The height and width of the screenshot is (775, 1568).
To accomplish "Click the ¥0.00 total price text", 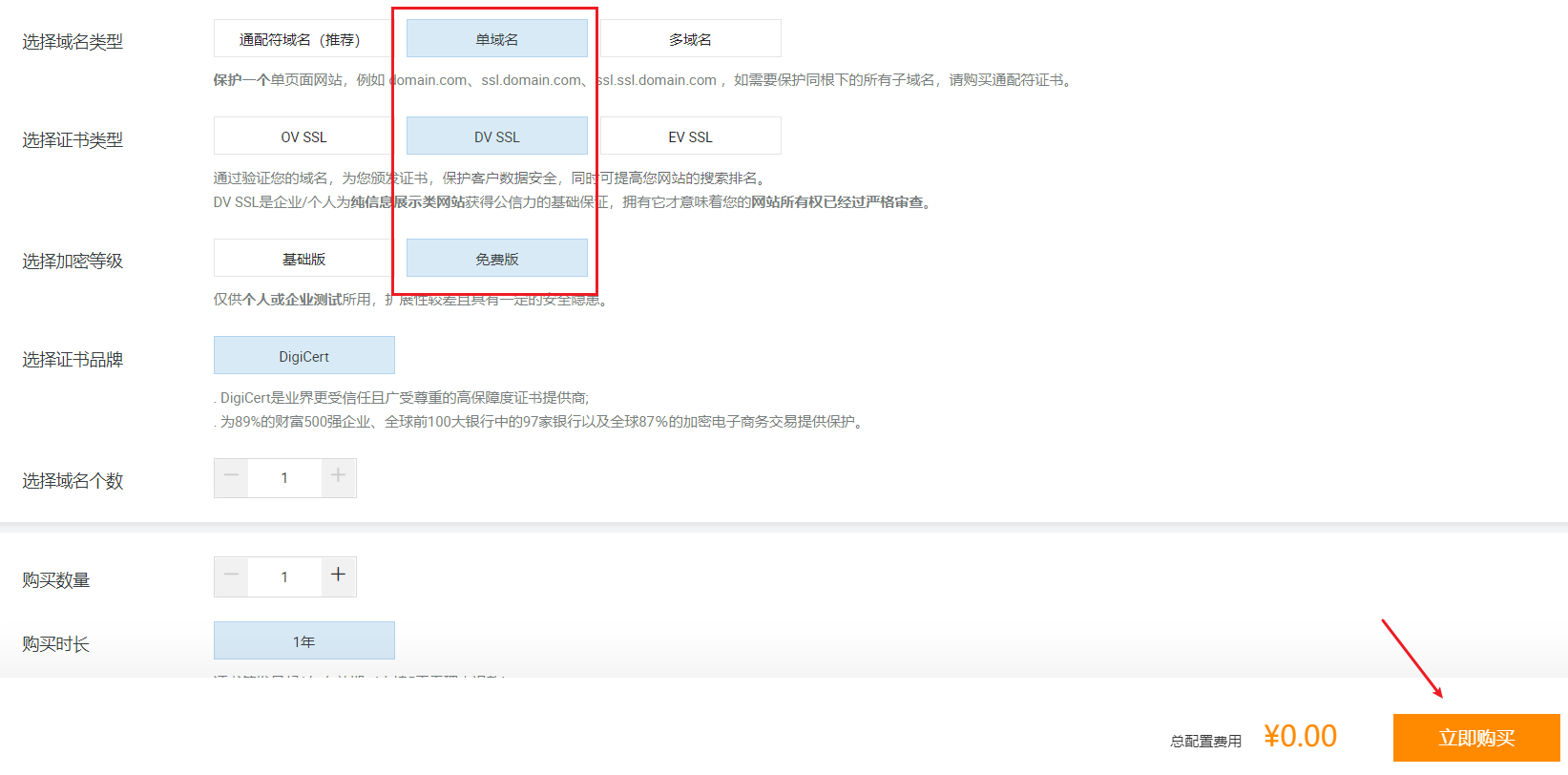I will (1300, 736).
